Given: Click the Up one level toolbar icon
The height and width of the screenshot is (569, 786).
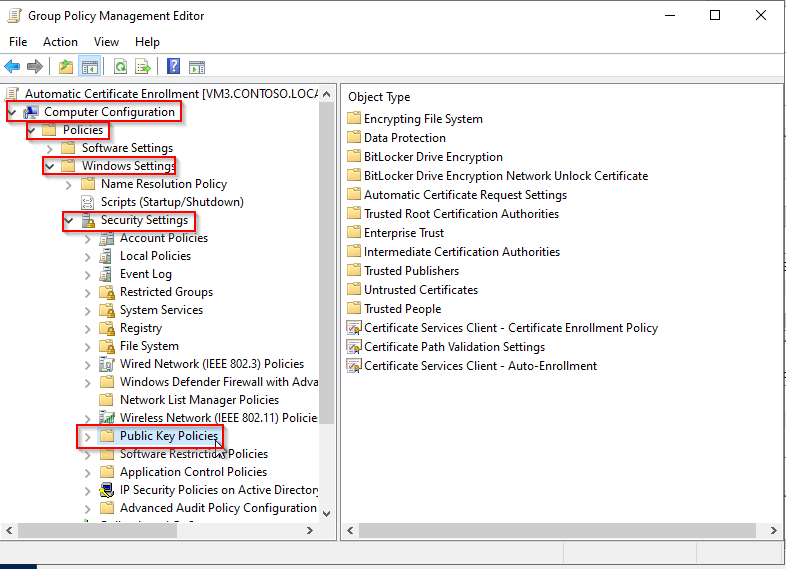Looking at the screenshot, I should coord(66,67).
